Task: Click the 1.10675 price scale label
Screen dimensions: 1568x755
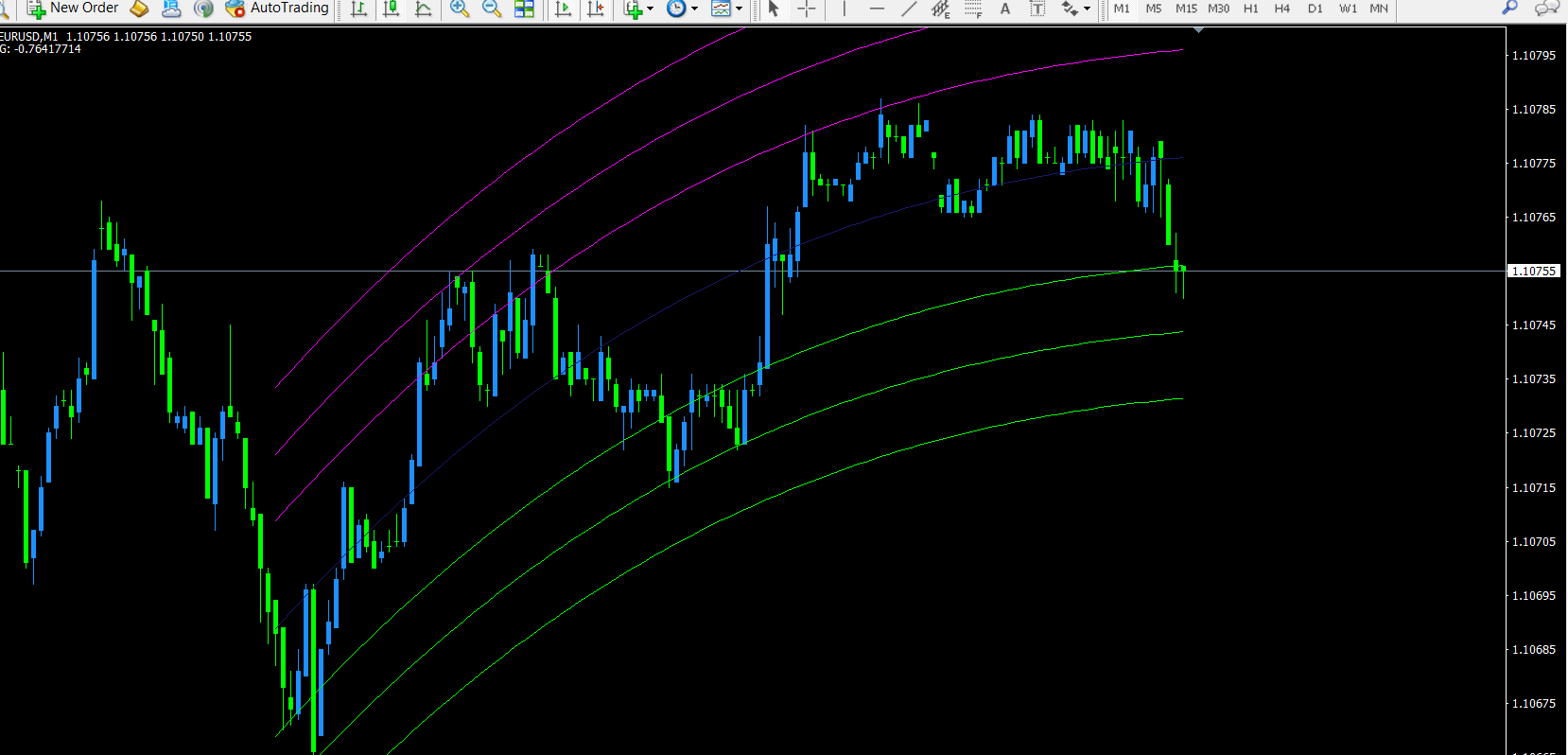Action: coord(1534,704)
